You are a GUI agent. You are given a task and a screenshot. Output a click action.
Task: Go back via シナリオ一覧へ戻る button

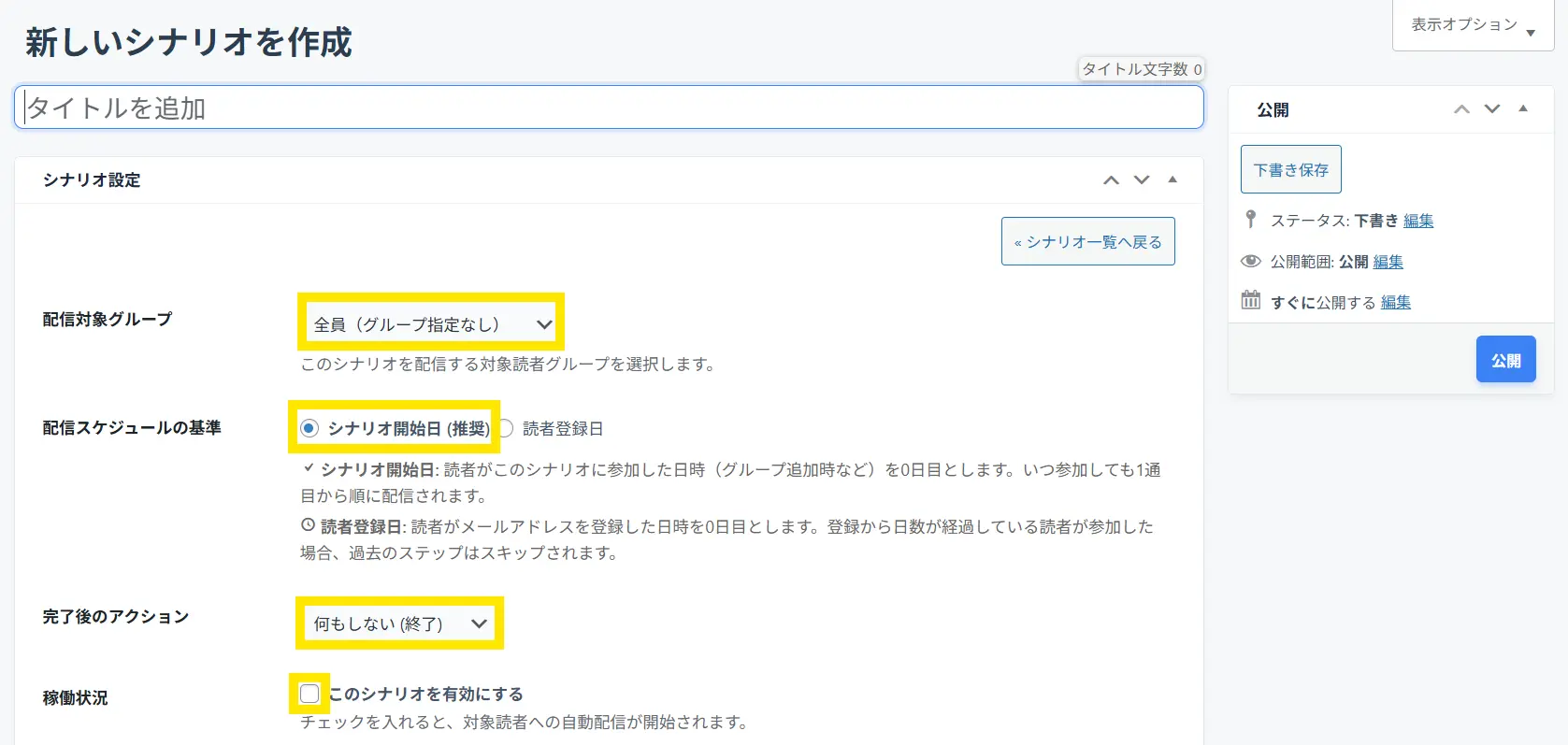pyautogui.click(x=1087, y=242)
